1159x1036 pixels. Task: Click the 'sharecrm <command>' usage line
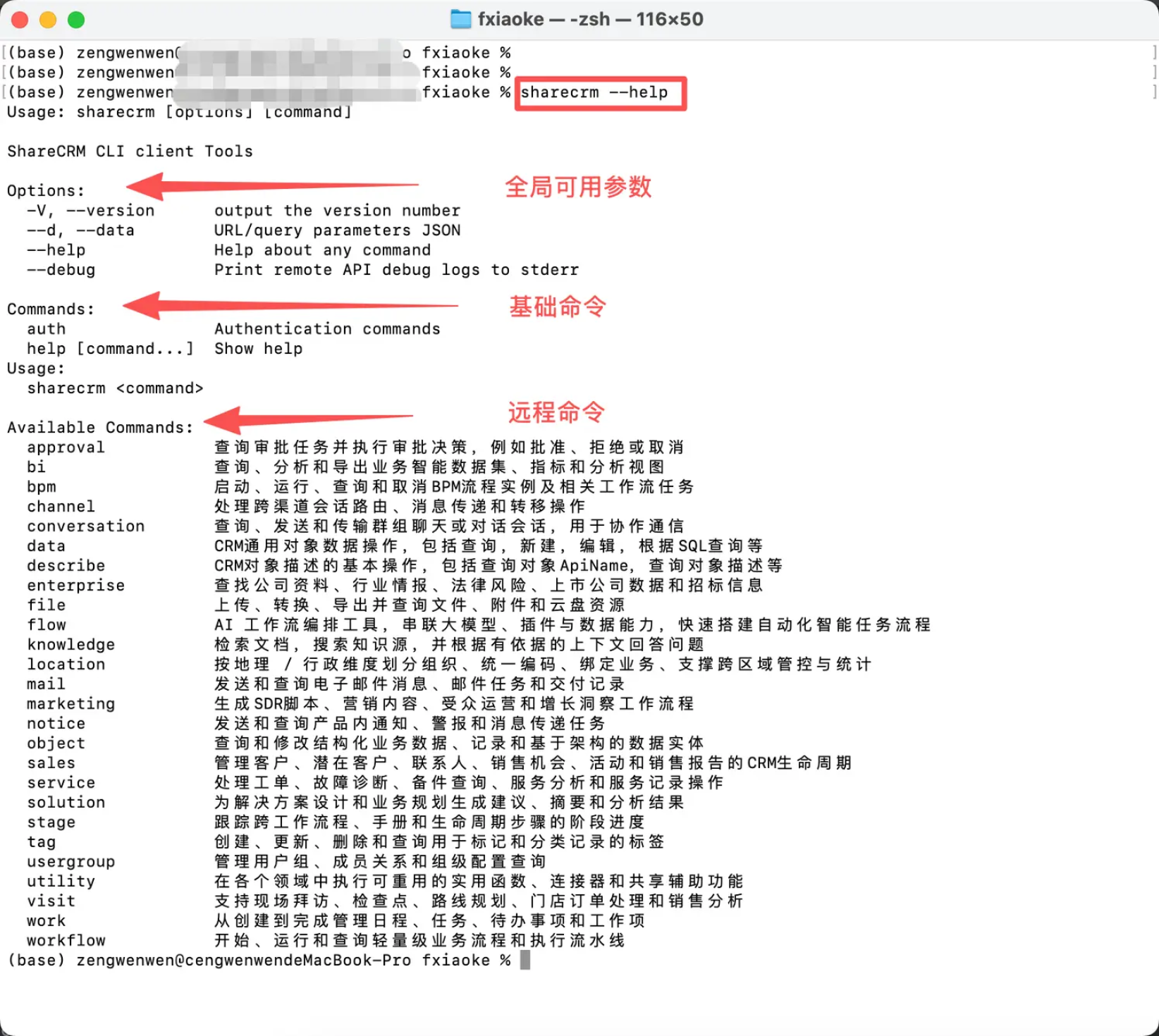point(115,388)
